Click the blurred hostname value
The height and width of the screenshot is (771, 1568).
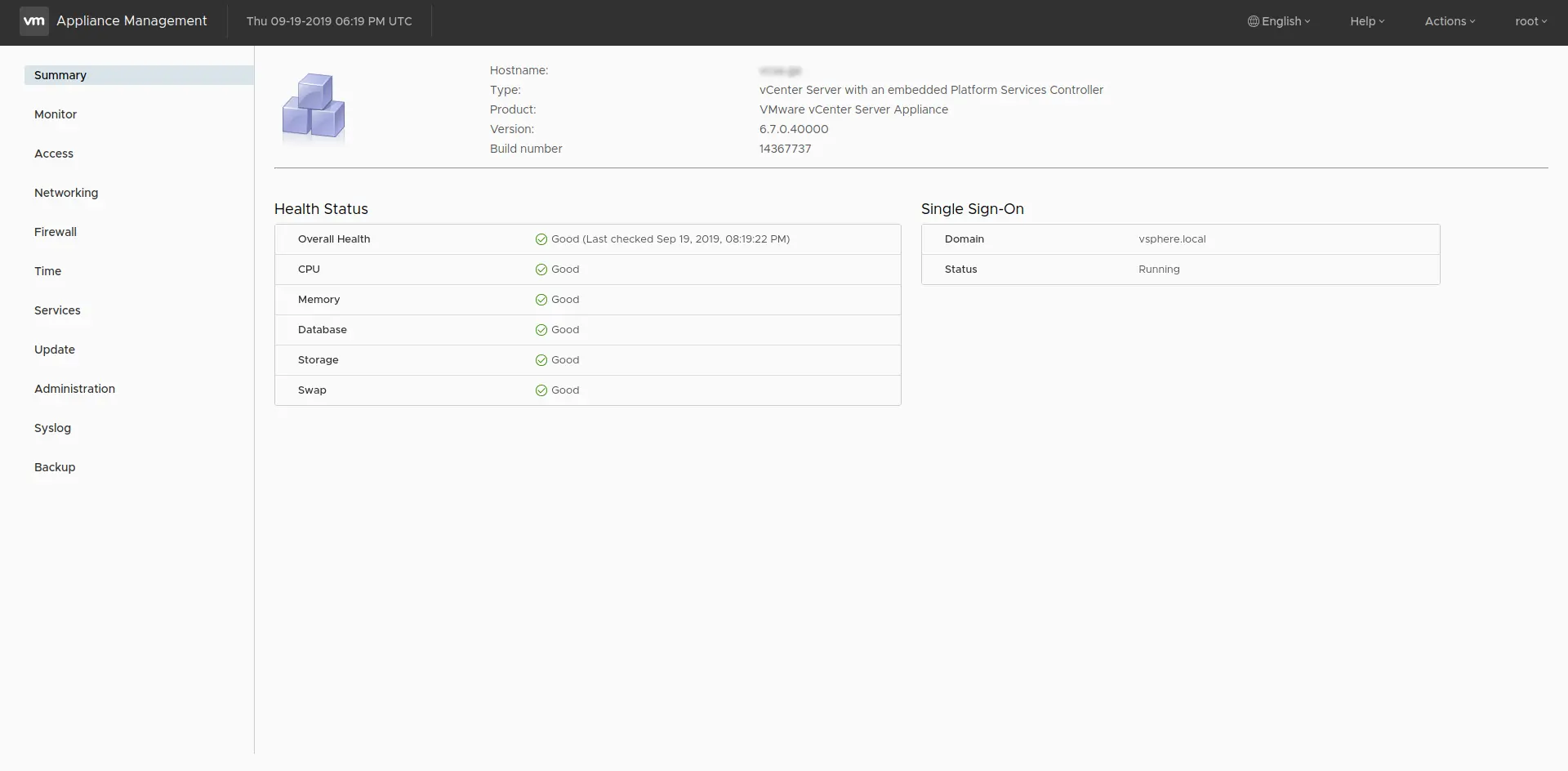(x=780, y=71)
